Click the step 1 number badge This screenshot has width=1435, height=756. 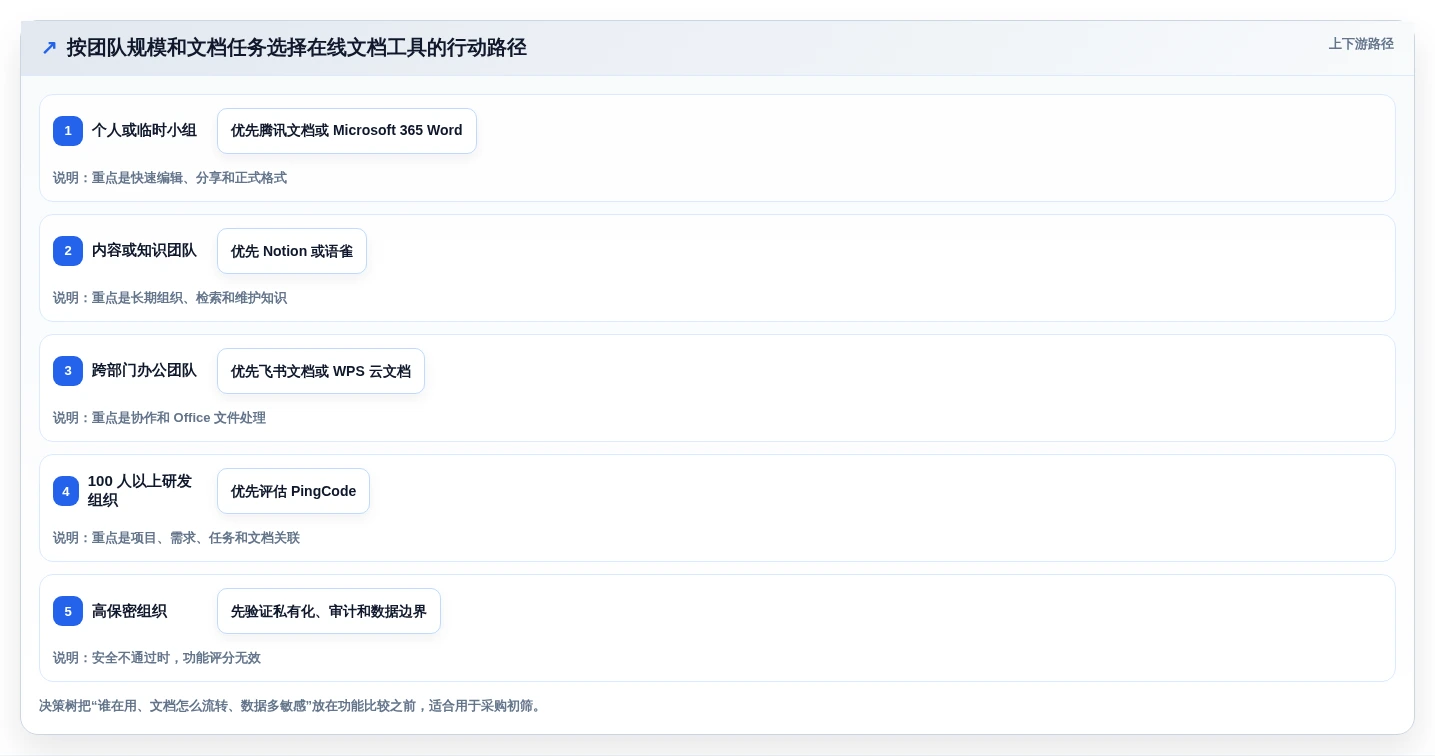tap(68, 131)
